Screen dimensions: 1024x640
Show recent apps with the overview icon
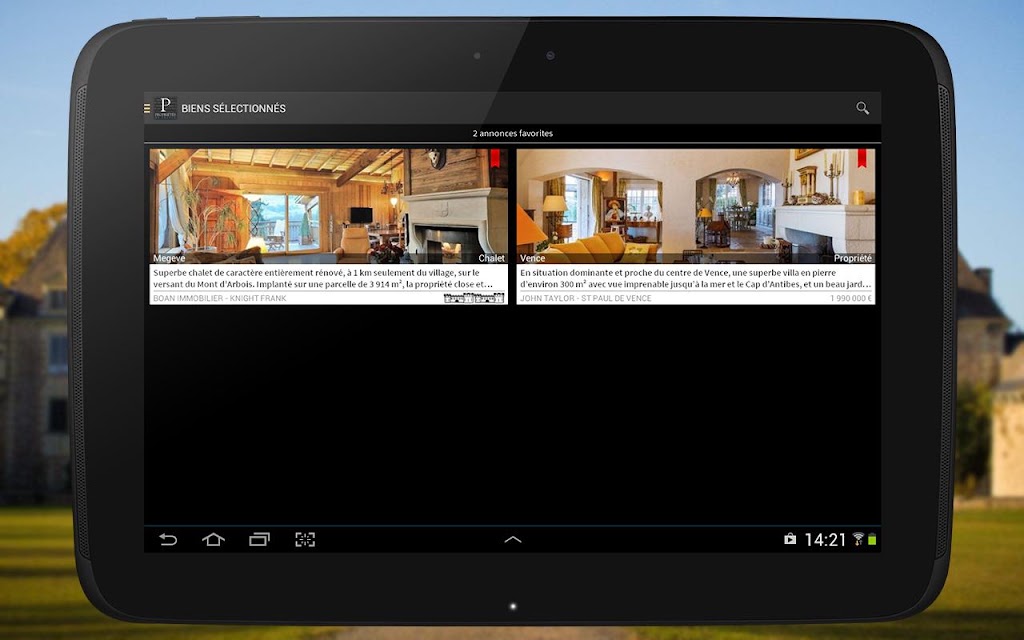pos(259,539)
